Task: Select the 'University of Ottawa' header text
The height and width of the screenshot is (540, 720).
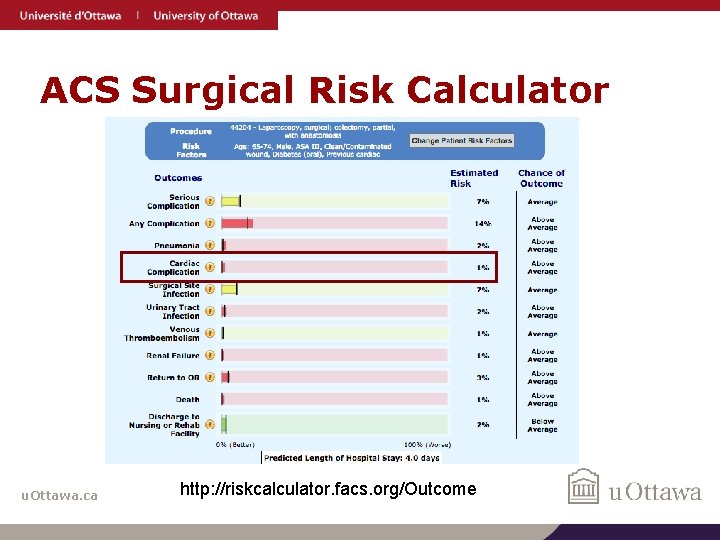Action: tap(206, 16)
